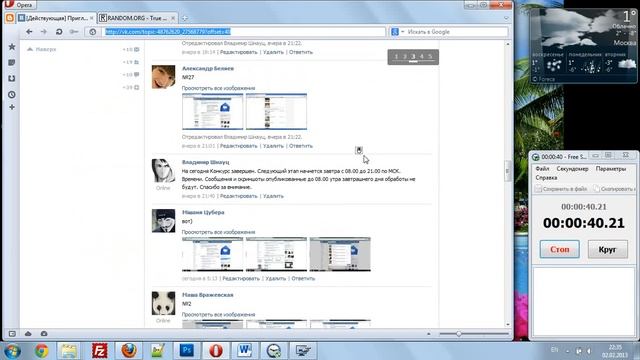Open a new tab with the plus button
This screenshot has height=360, width=640.
184,18
